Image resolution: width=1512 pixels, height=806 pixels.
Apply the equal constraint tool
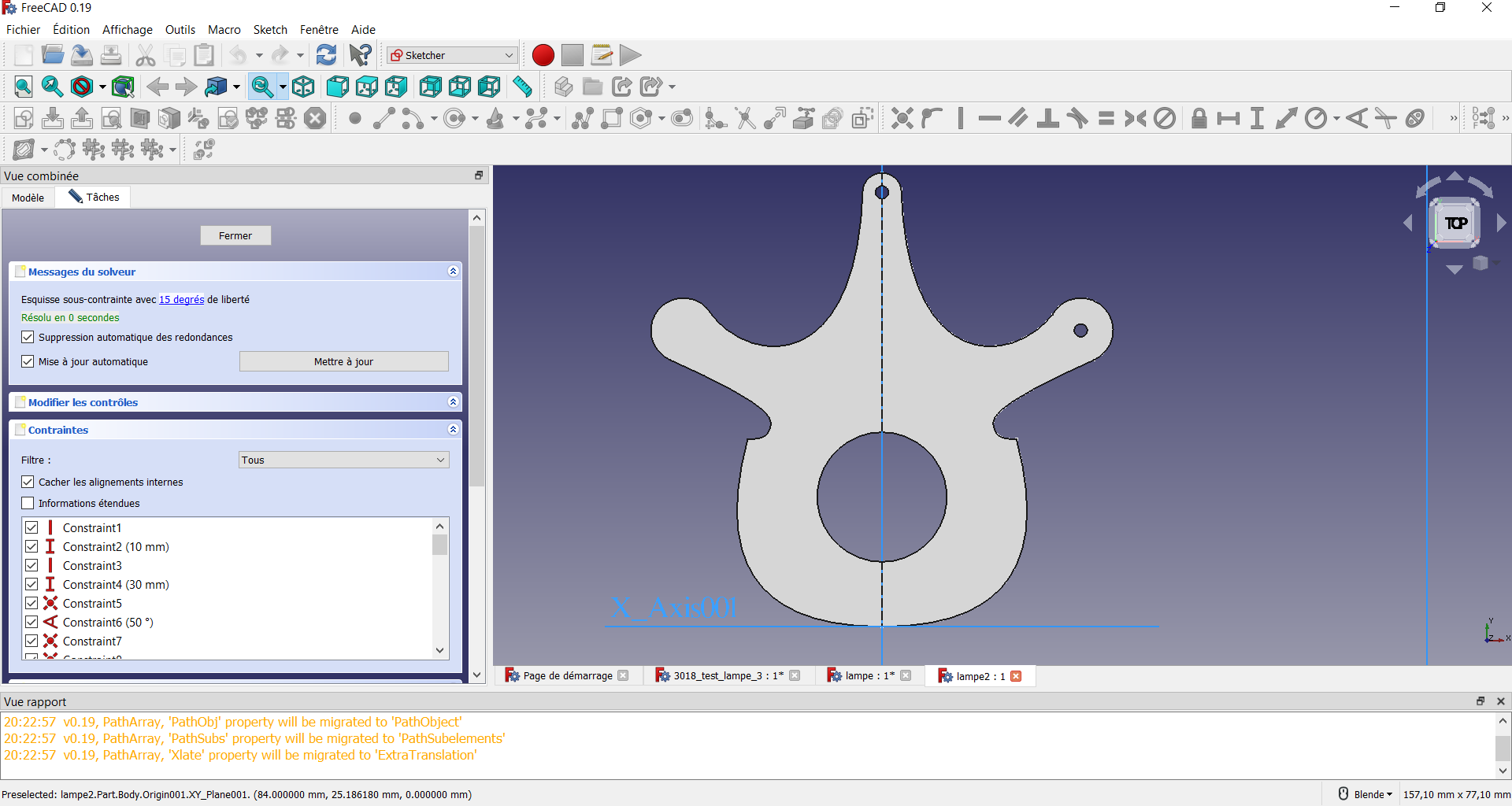coord(1106,118)
